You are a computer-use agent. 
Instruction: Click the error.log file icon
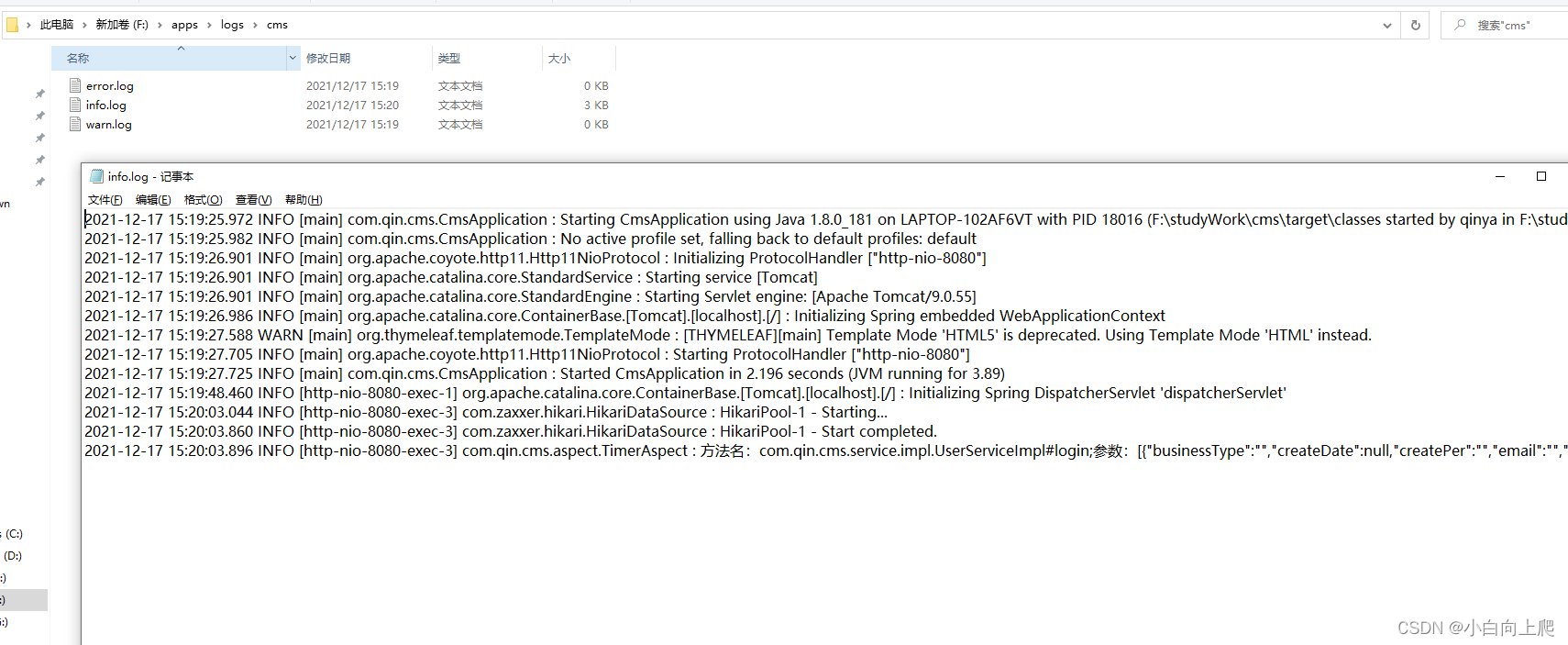[x=75, y=85]
